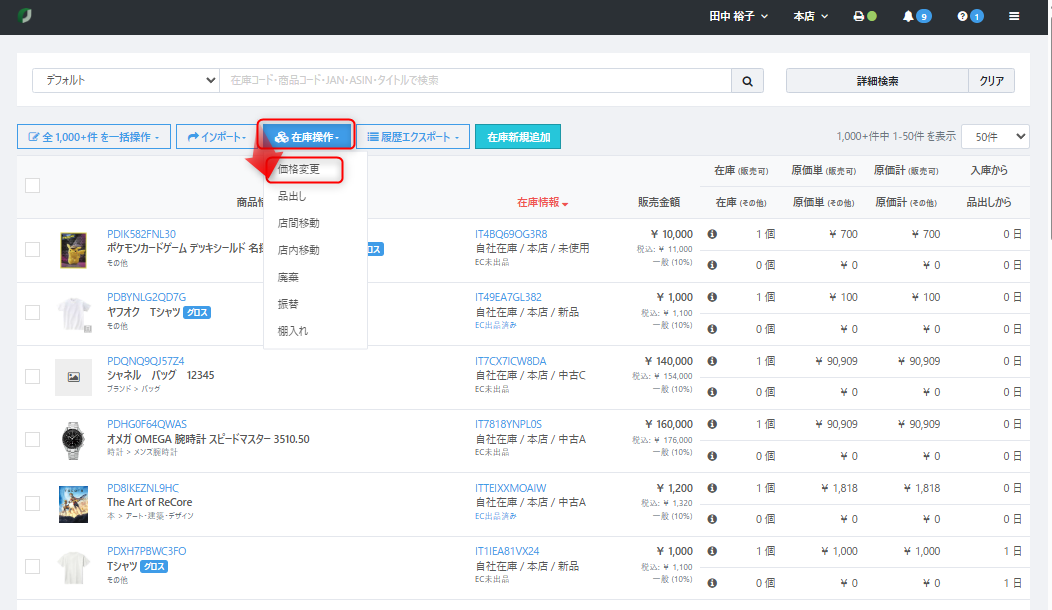This screenshot has height=610, width=1052.
Task: Open product link PDHG0F64QWAS
Action: pos(147,424)
